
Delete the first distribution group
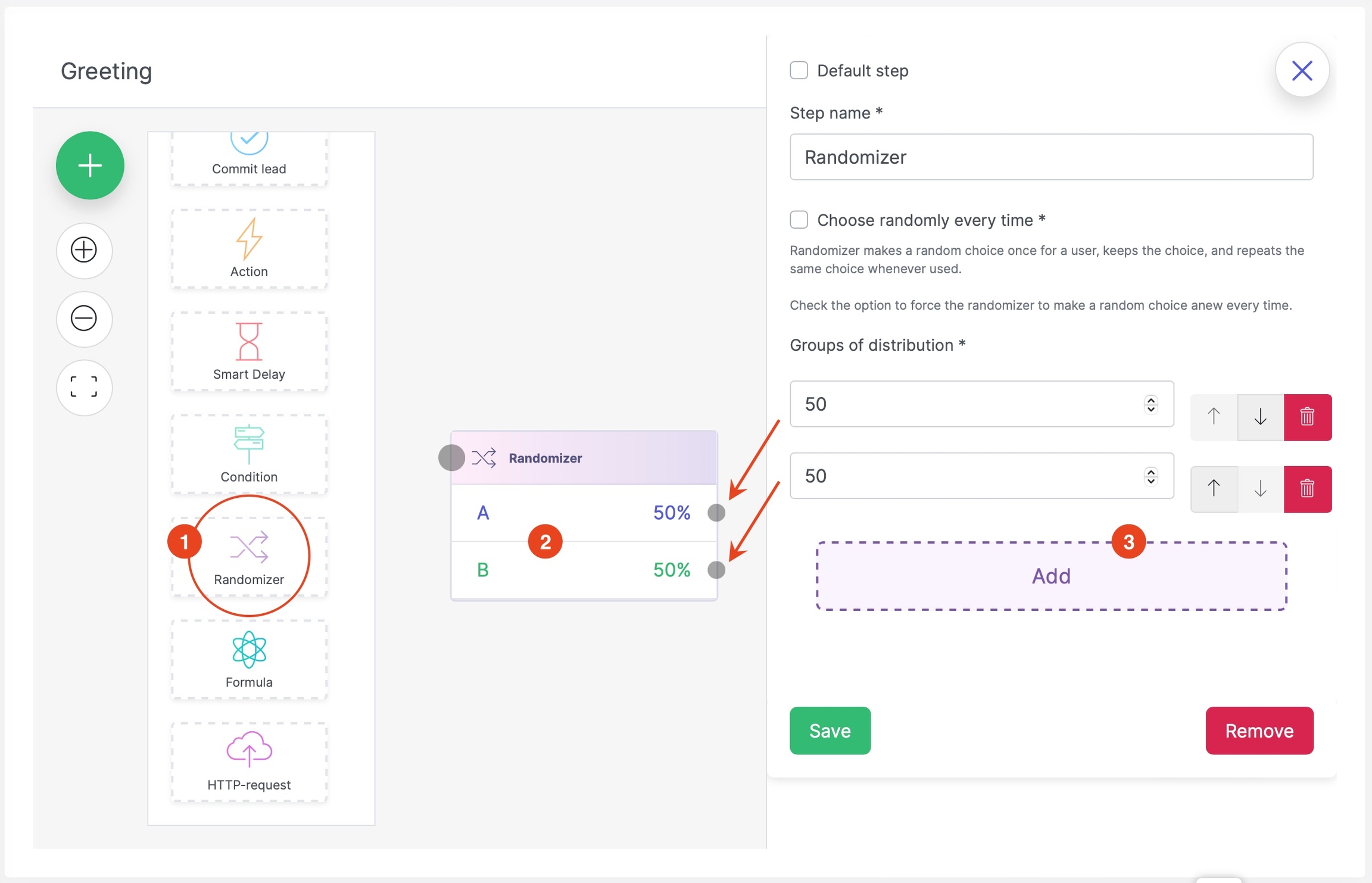coord(1307,417)
